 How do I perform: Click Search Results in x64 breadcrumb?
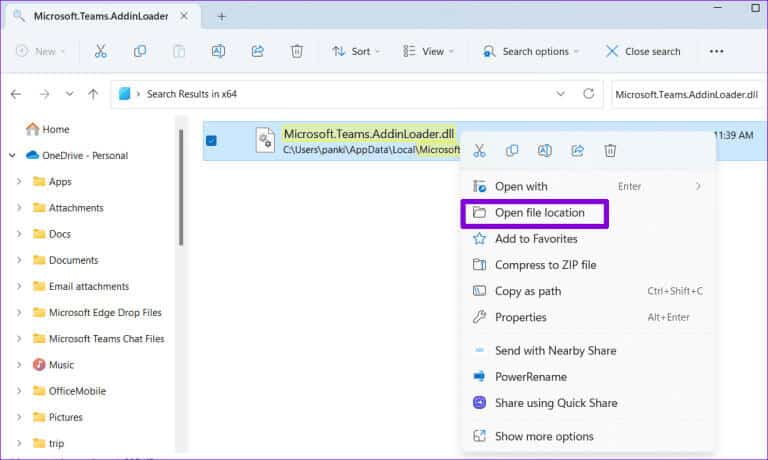coord(192,94)
